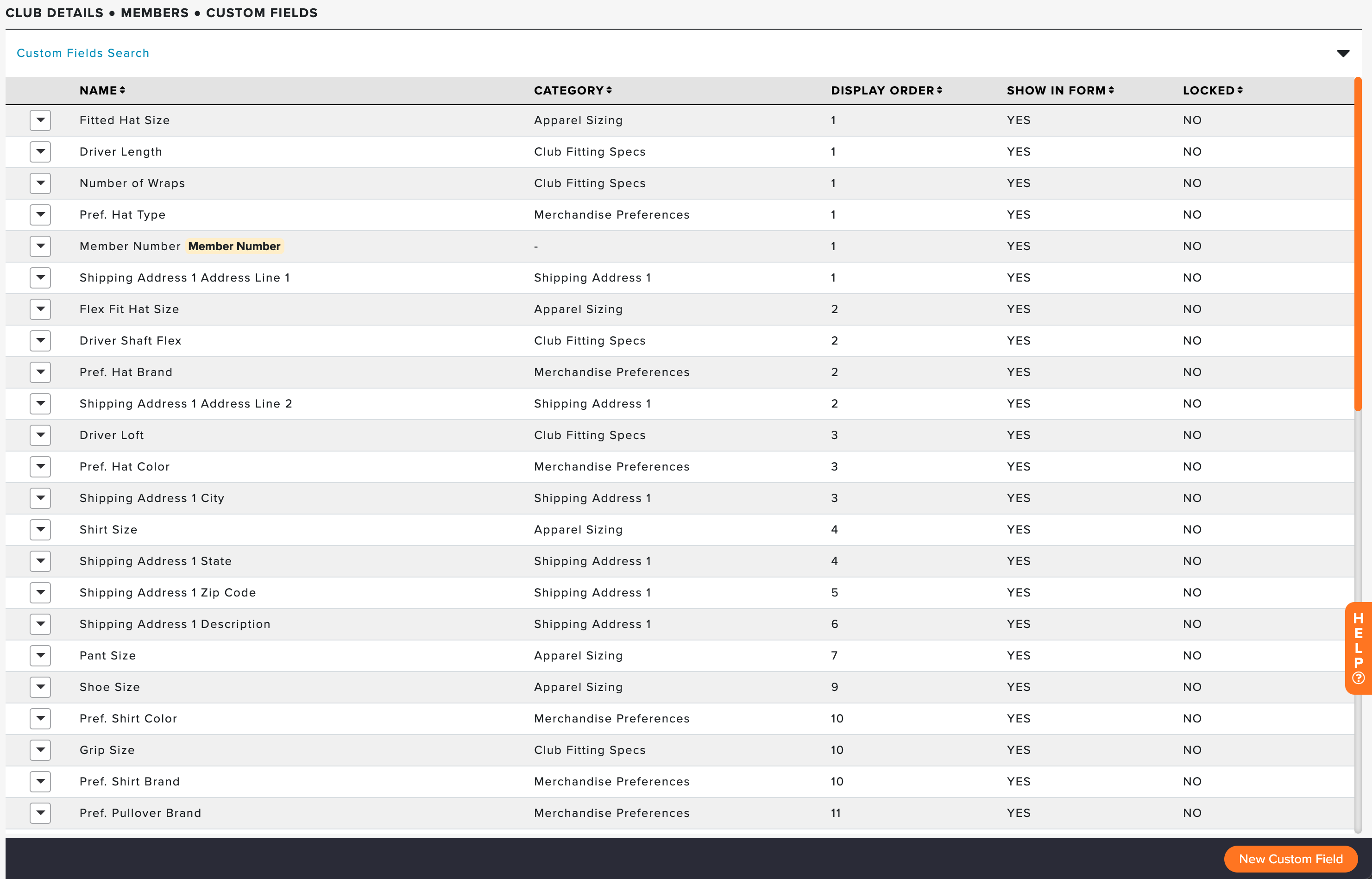The width and height of the screenshot is (1372, 879).
Task: Select the Driver Length name cell
Action: pyautogui.click(x=121, y=152)
